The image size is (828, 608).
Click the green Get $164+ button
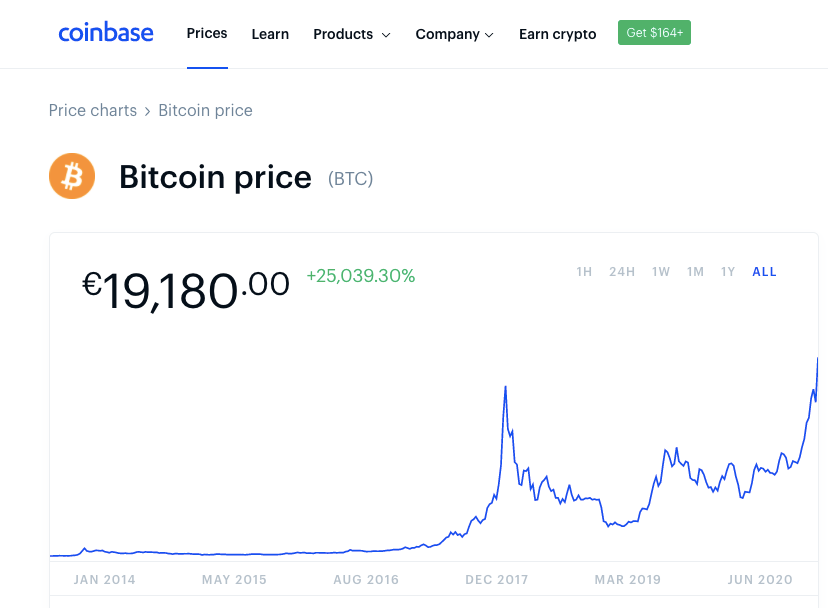tap(654, 33)
